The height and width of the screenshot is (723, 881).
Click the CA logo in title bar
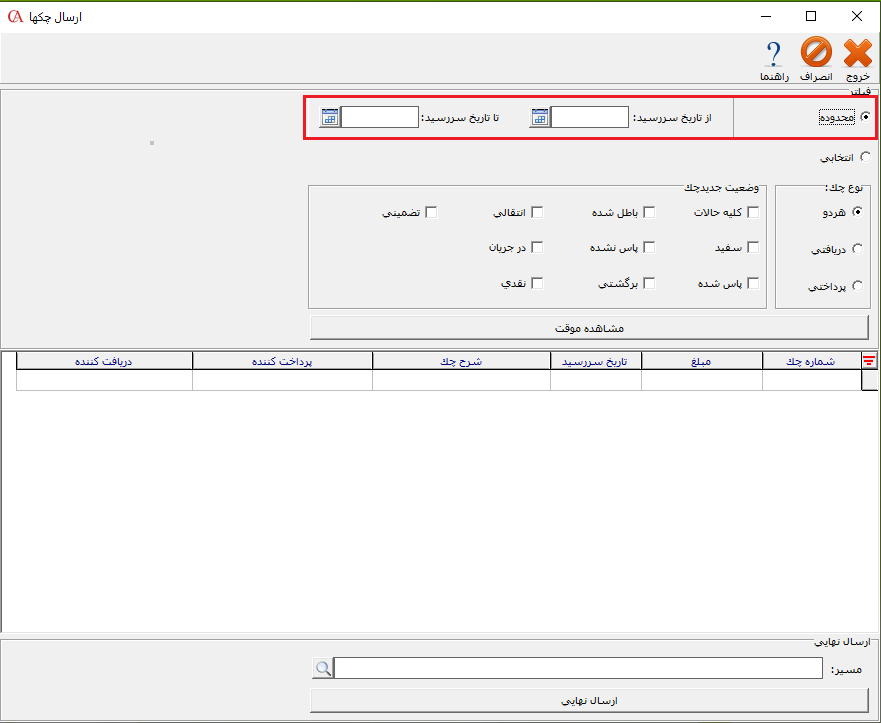pyautogui.click(x=14, y=16)
